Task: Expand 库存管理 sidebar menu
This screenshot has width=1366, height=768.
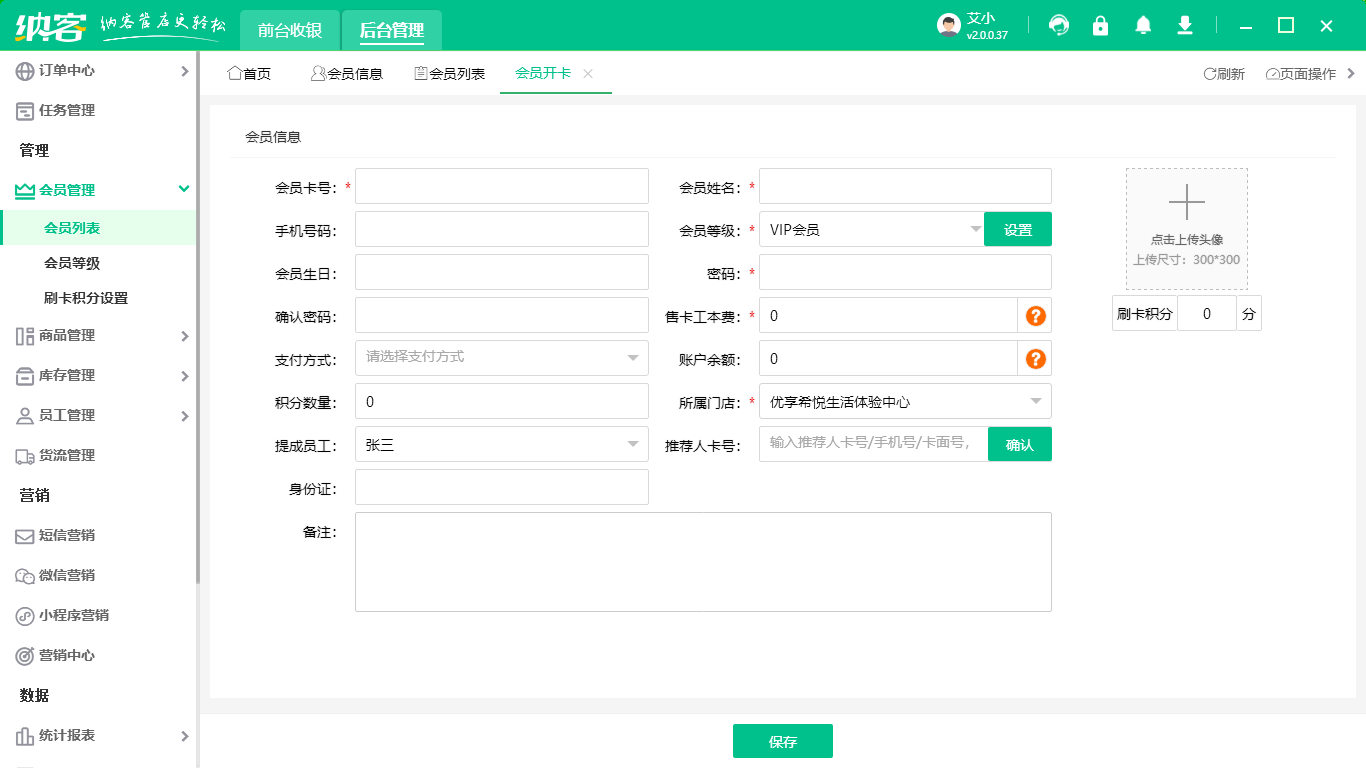Action: click(98, 376)
